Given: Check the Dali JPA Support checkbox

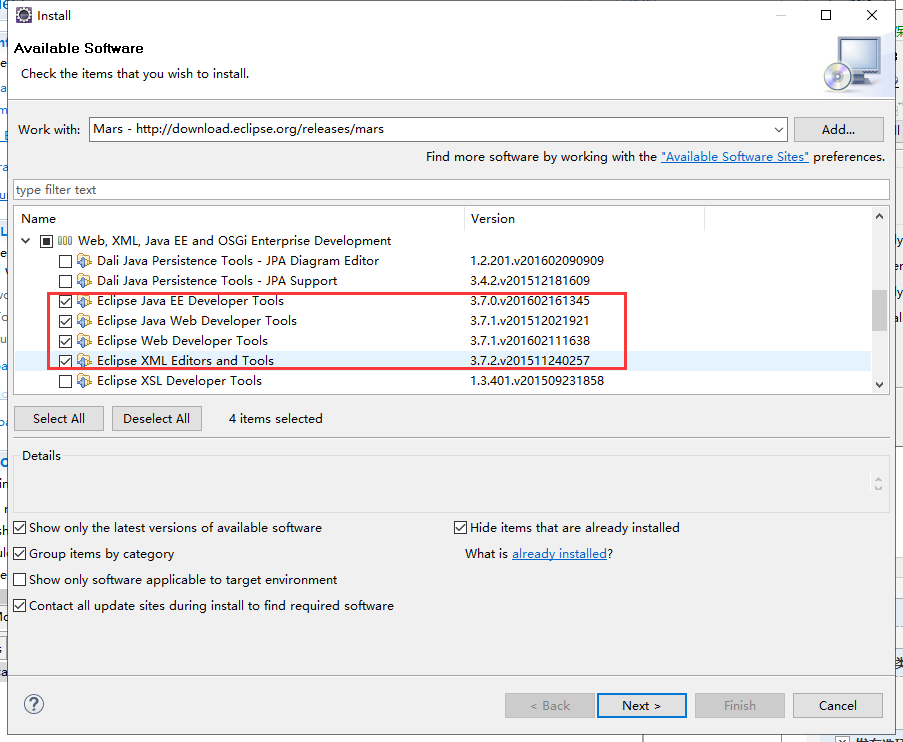Looking at the screenshot, I should (66, 281).
